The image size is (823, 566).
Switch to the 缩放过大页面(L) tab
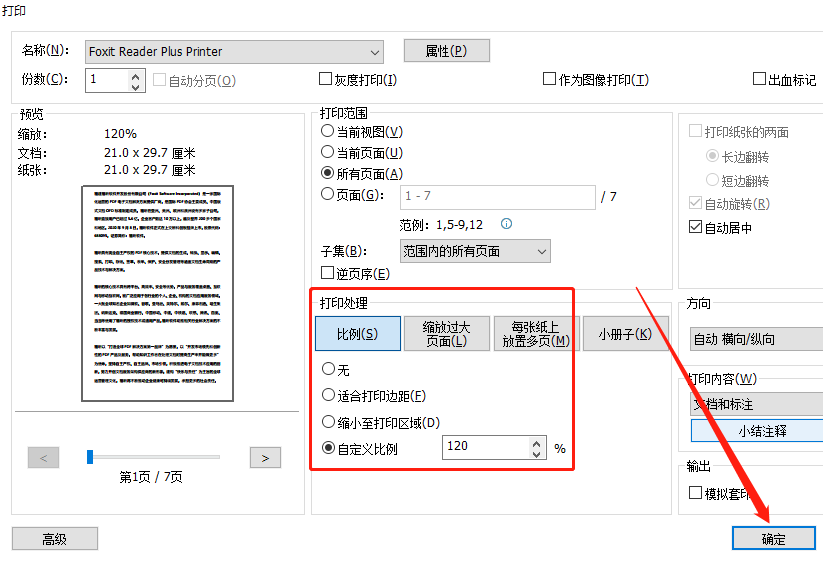pyautogui.click(x=447, y=333)
